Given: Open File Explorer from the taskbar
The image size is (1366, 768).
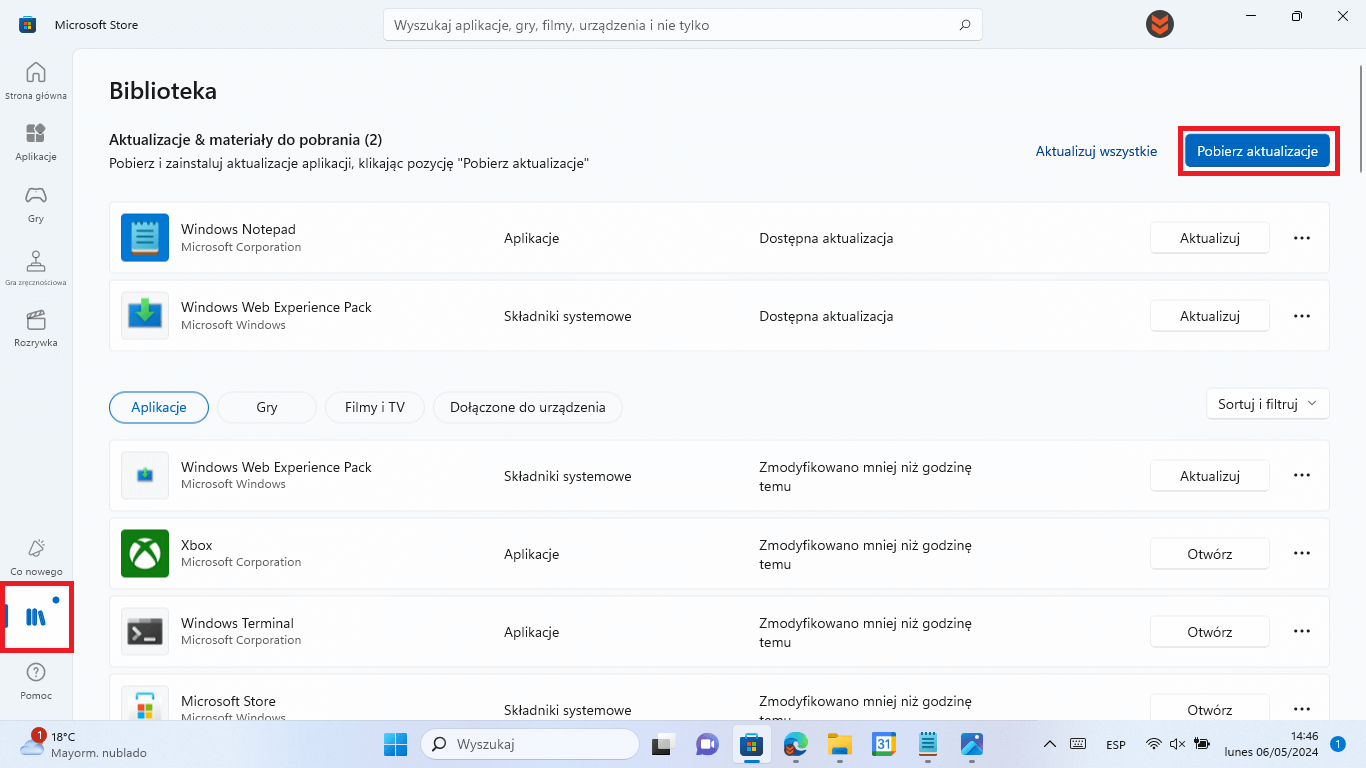Looking at the screenshot, I should (839, 744).
